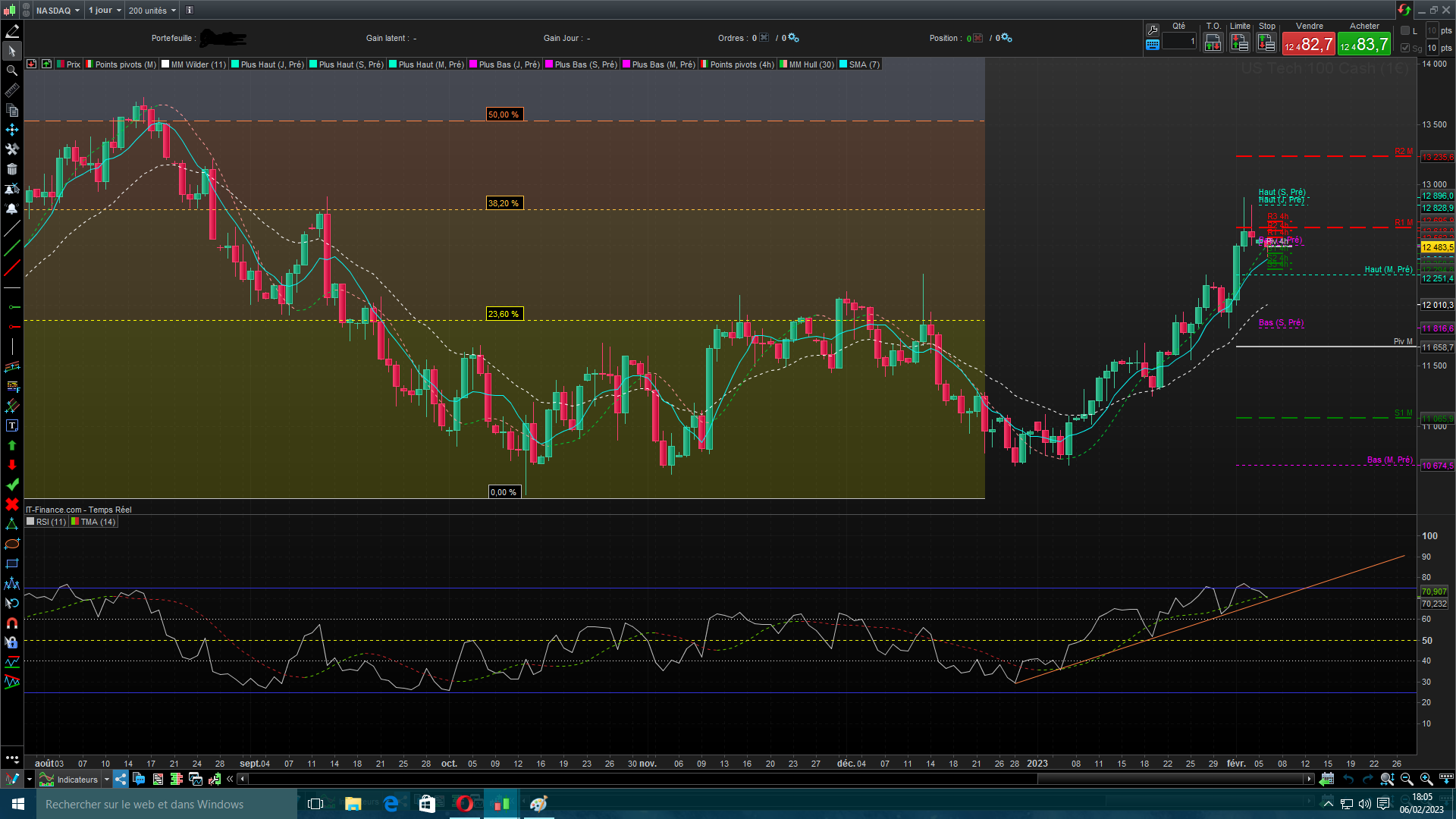Viewport: 1456px width, 819px height.
Task: Open the MM Hull (30) indicator label
Action: 811,64
